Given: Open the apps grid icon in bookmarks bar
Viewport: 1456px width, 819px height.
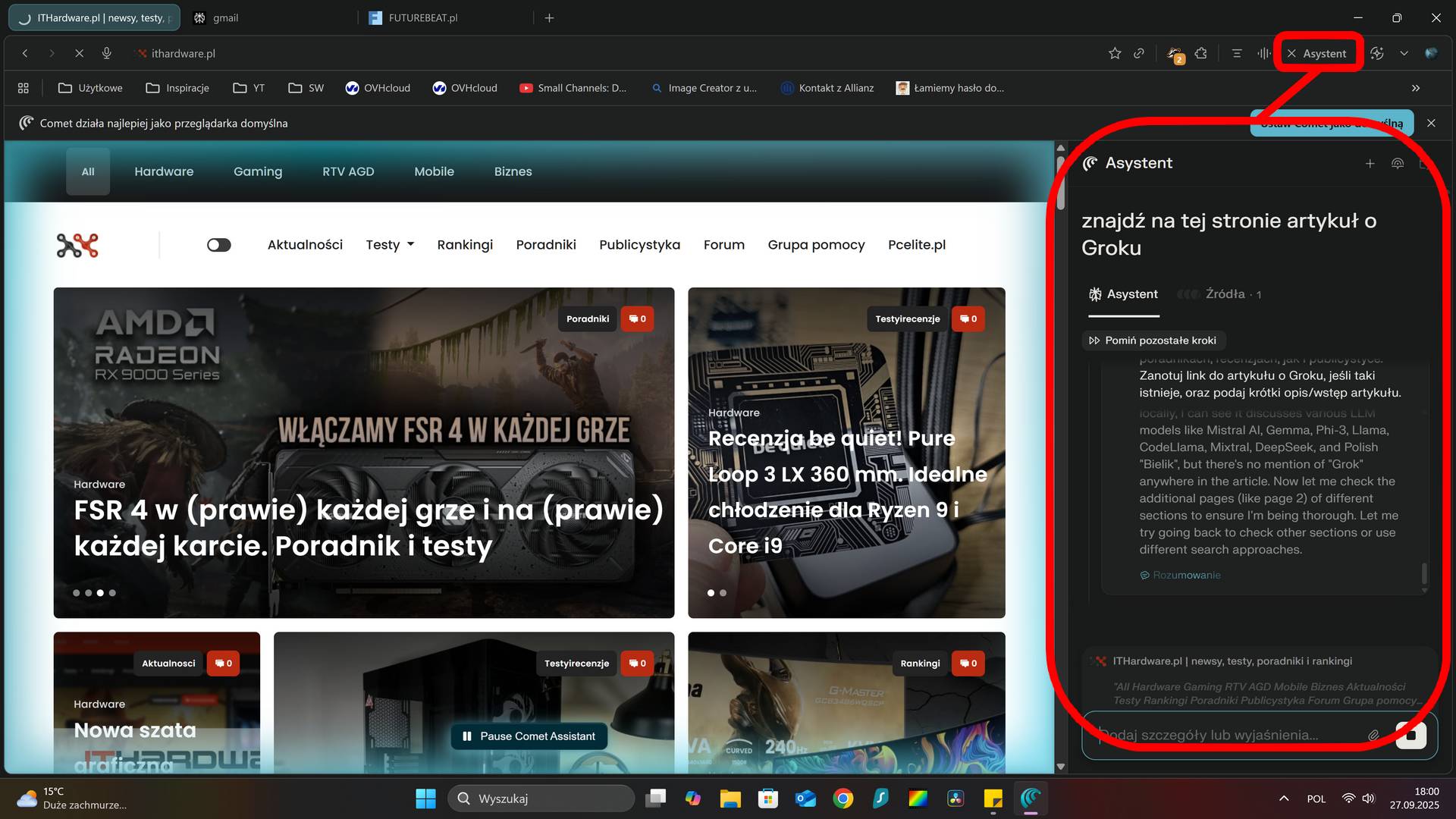Looking at the screenshot, I should coord(24,88).
